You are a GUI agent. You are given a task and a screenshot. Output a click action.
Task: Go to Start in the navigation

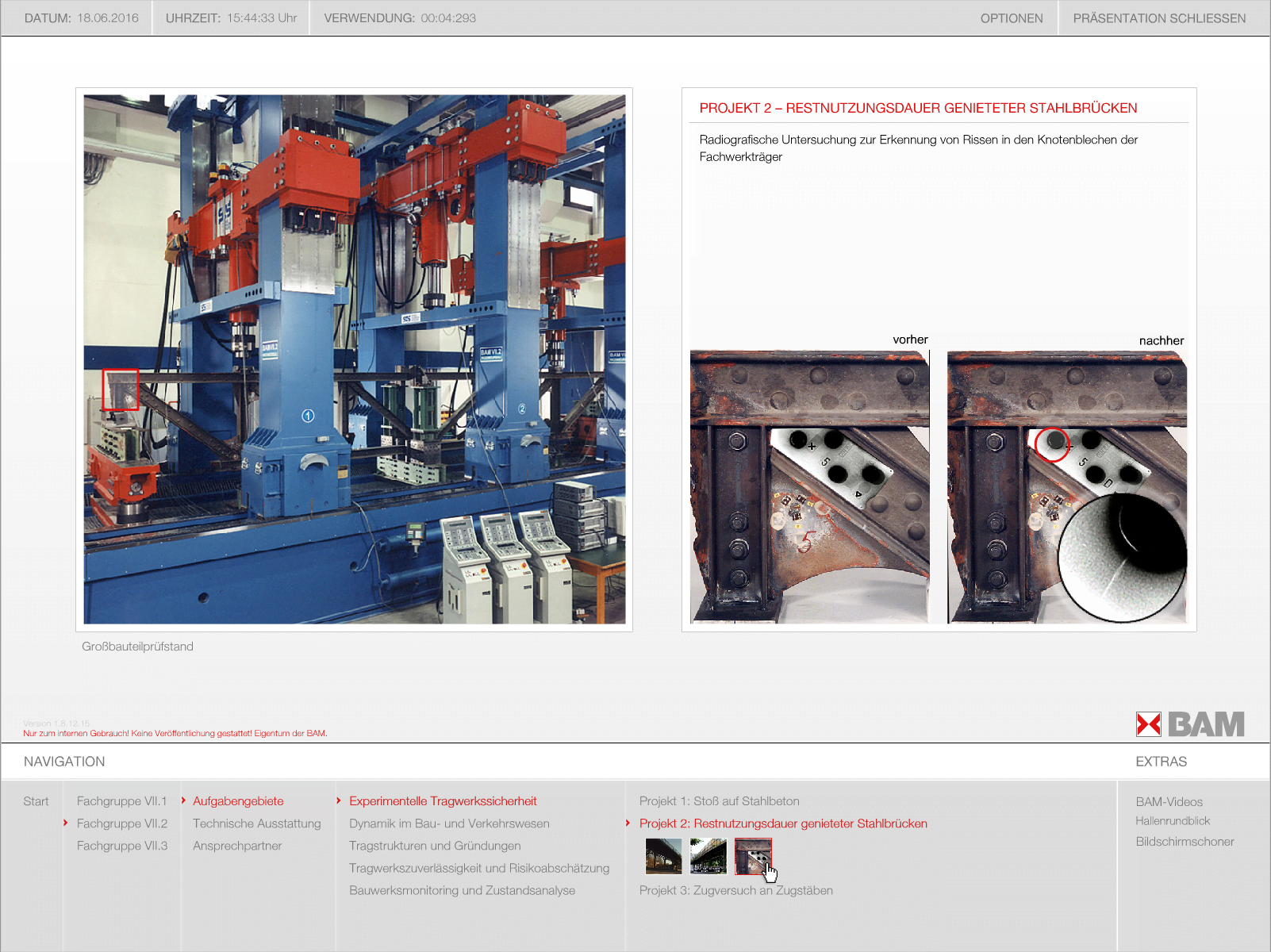pos(36,801)
